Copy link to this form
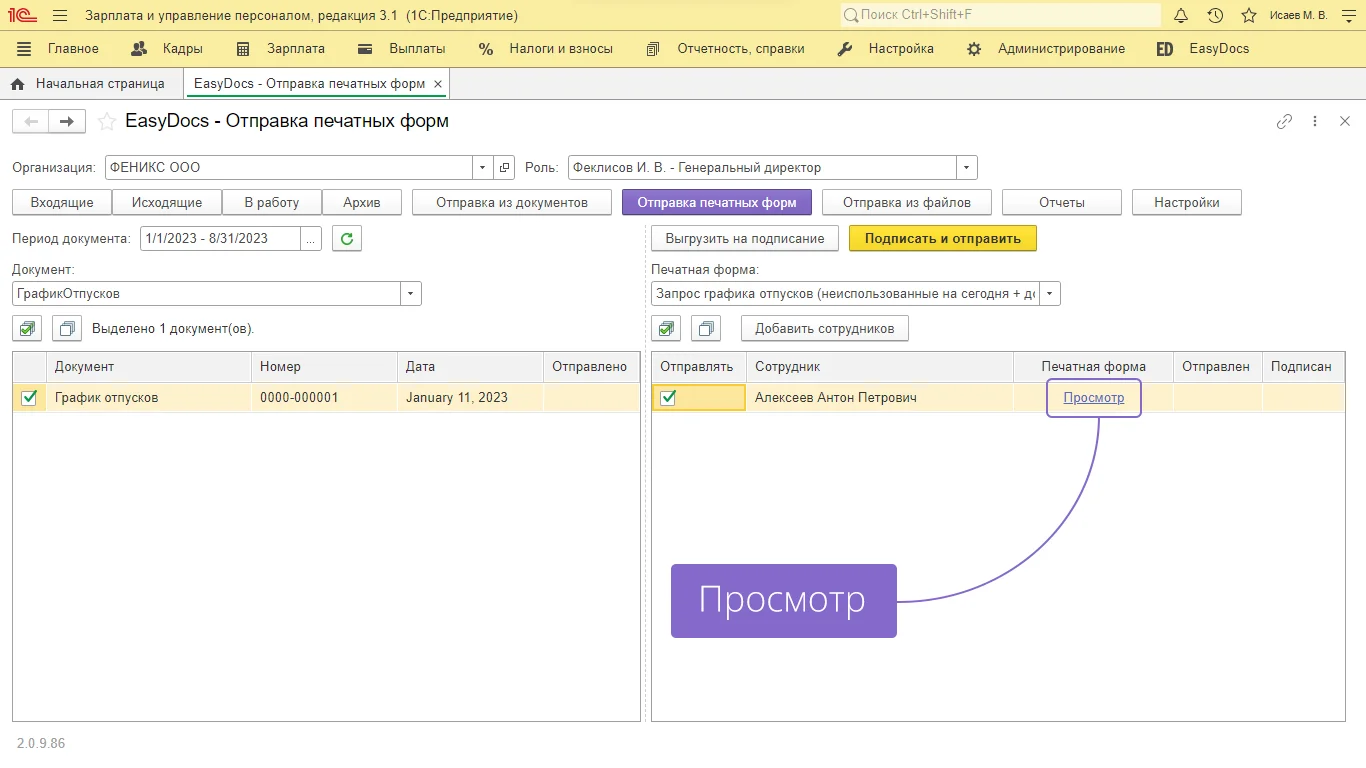 [1284, 122]
